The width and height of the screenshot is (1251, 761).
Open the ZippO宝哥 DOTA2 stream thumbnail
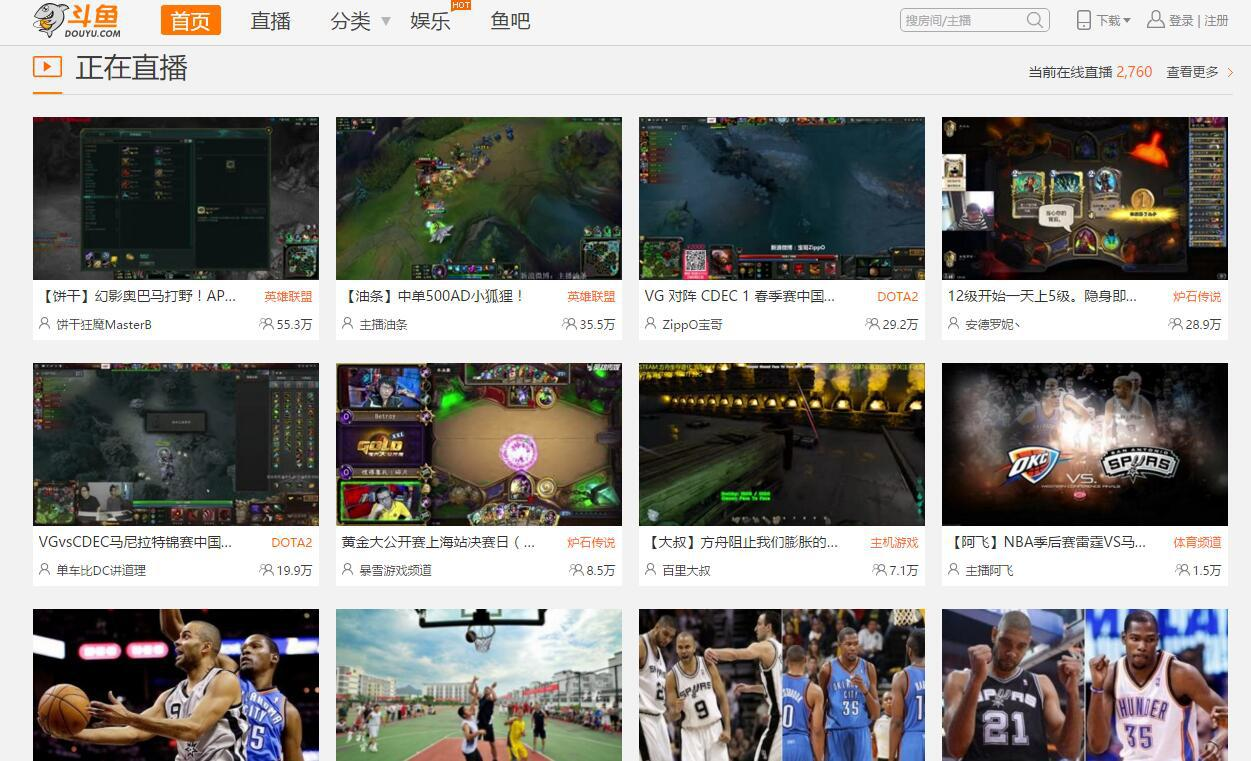[782, 198]
